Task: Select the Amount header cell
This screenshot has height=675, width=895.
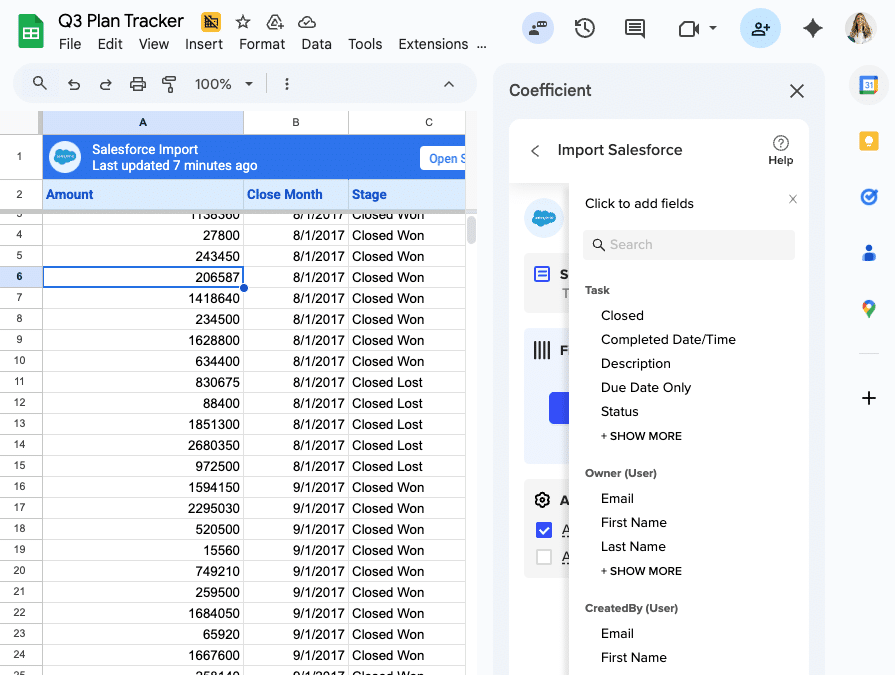Action: 143,195
